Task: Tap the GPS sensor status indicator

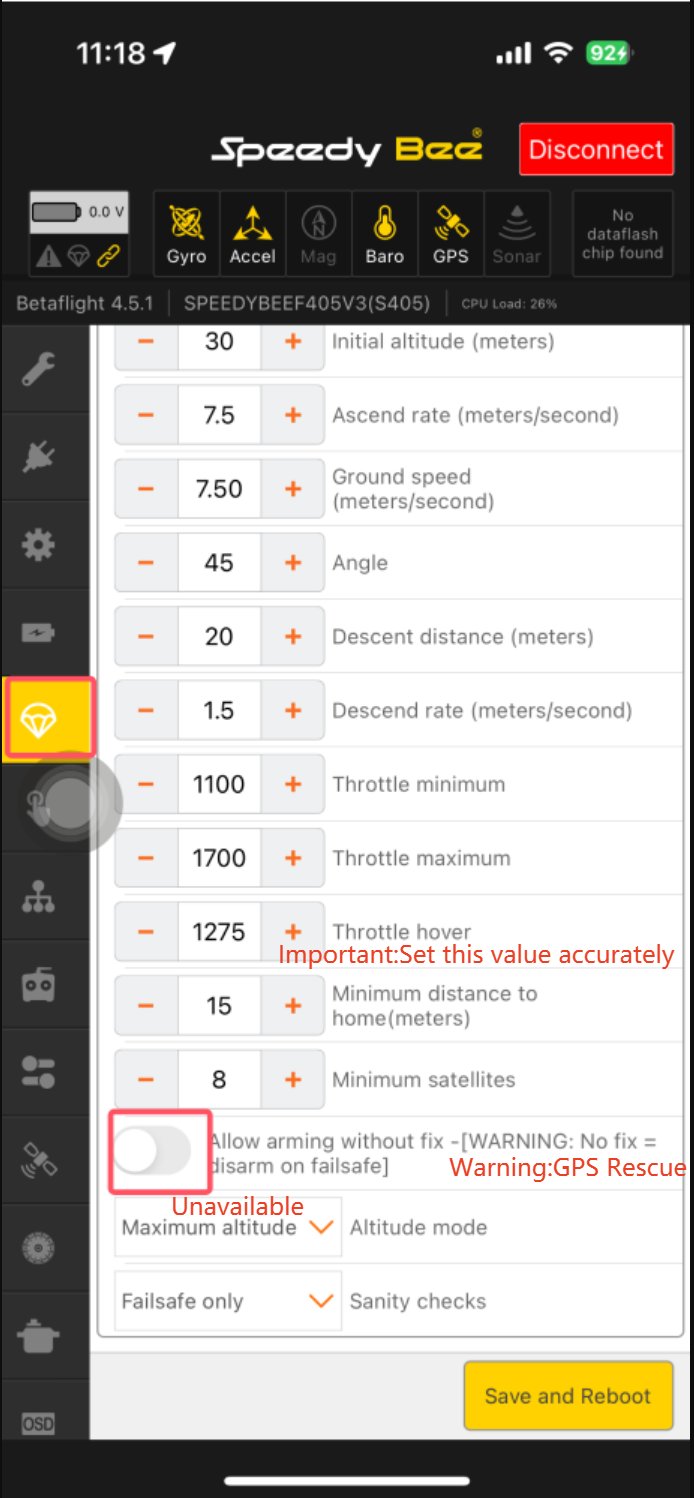Action: click(451, 233)
